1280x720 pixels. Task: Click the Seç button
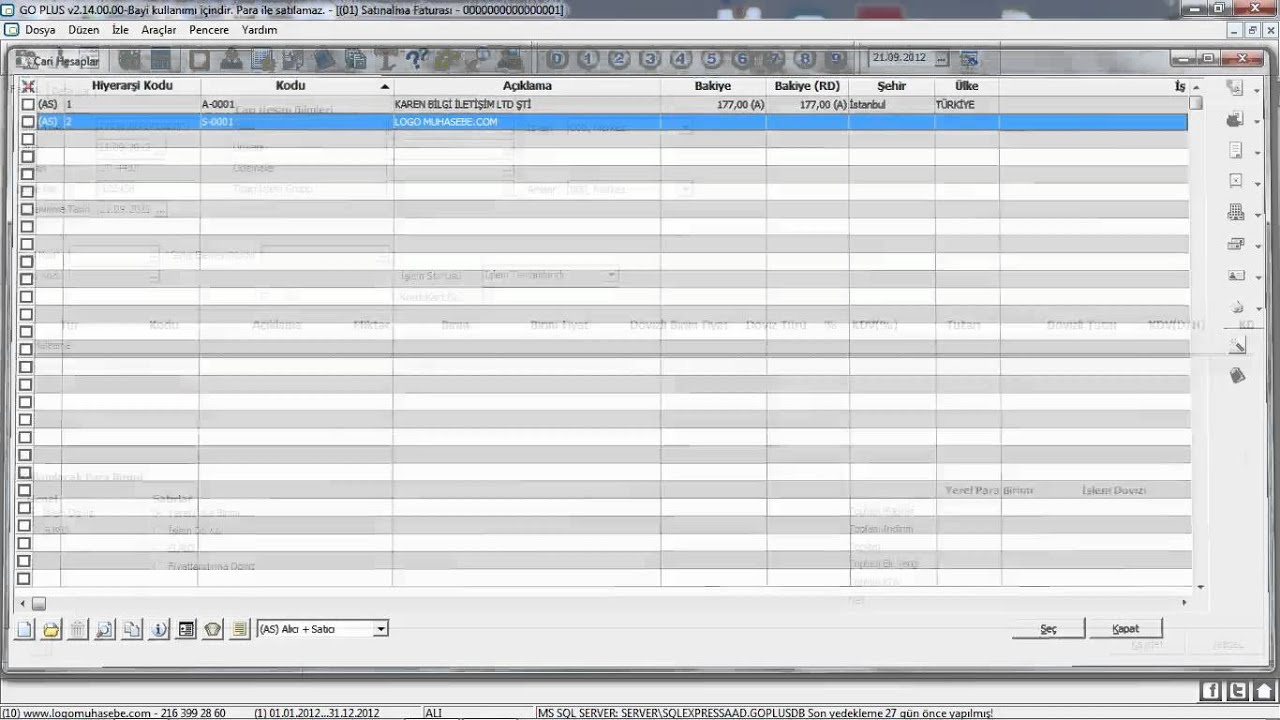(x=1048, y=629)
